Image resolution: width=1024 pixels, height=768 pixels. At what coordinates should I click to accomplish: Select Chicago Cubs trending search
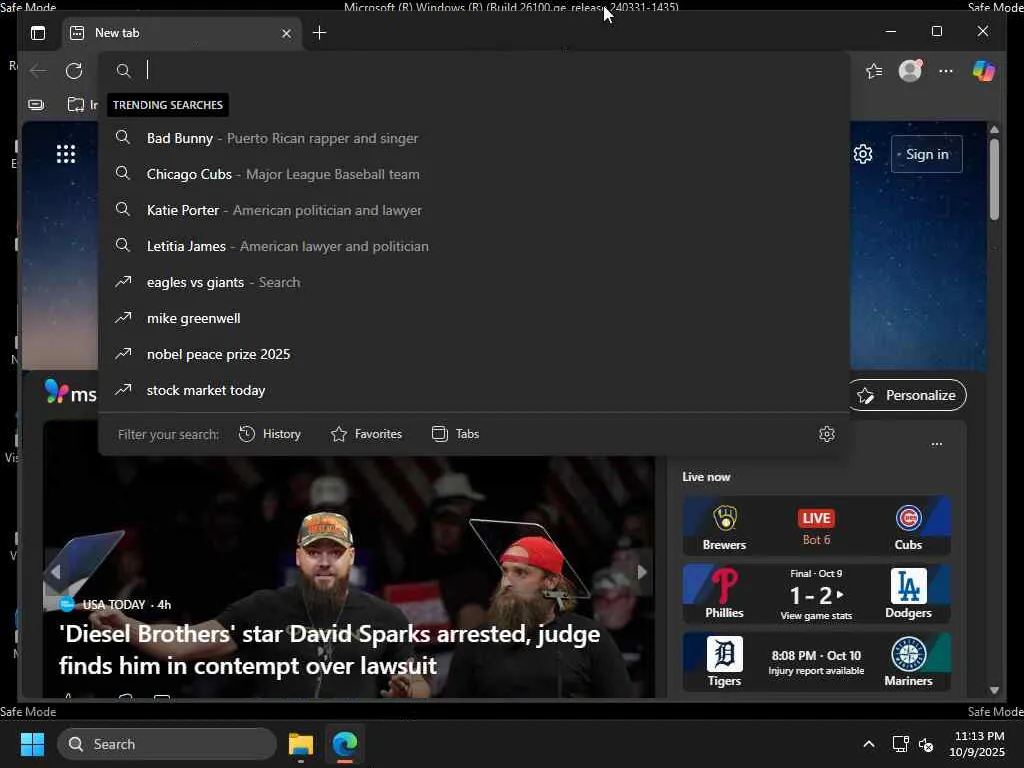pos(474,174)
